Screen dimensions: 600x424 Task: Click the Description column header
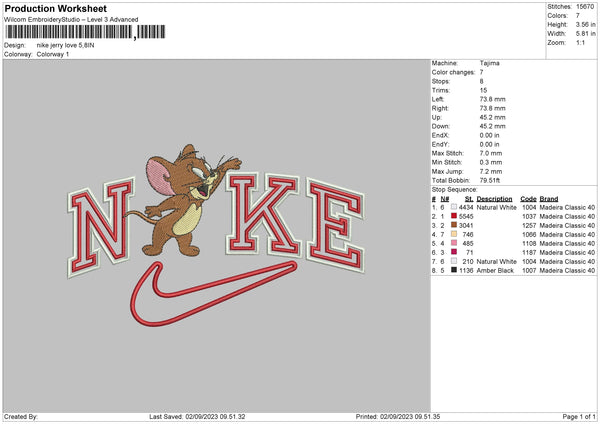point(494,199)
